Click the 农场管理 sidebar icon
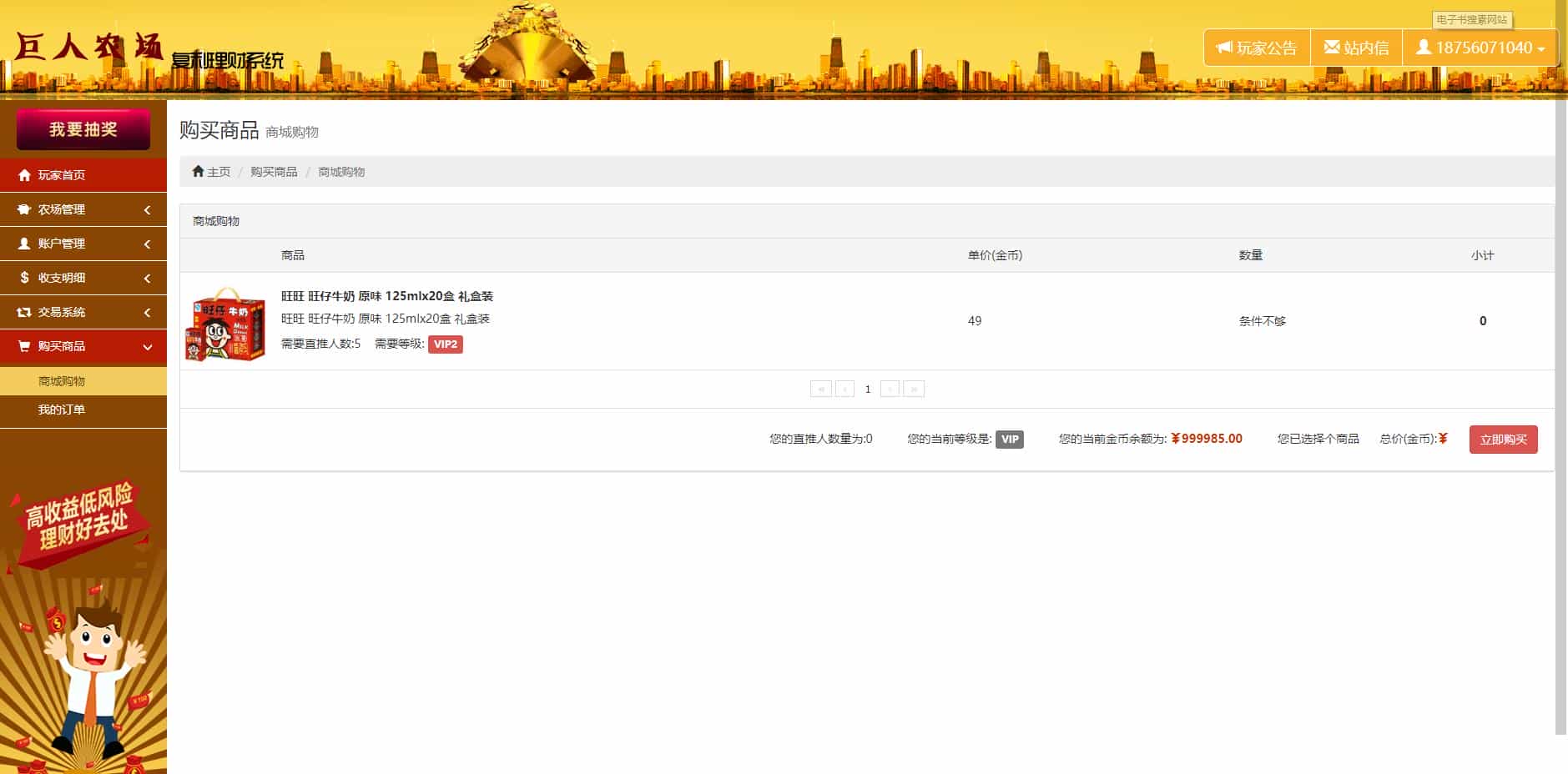 tap(24, 209)
